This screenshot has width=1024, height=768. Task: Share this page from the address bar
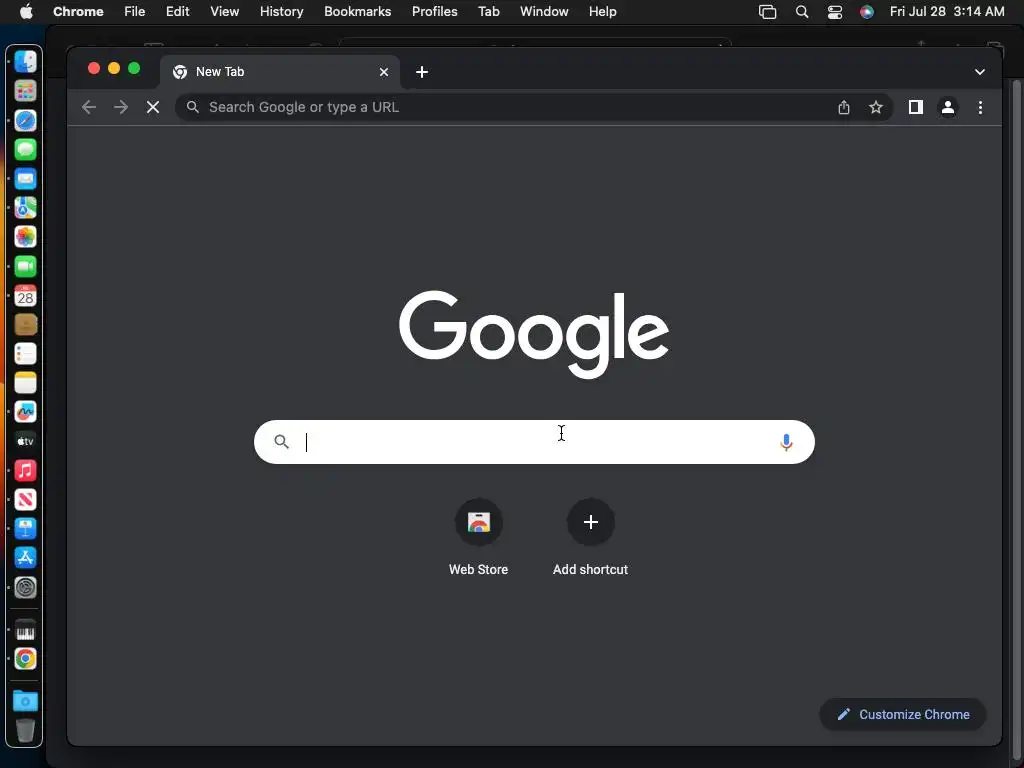click(844, 107)
